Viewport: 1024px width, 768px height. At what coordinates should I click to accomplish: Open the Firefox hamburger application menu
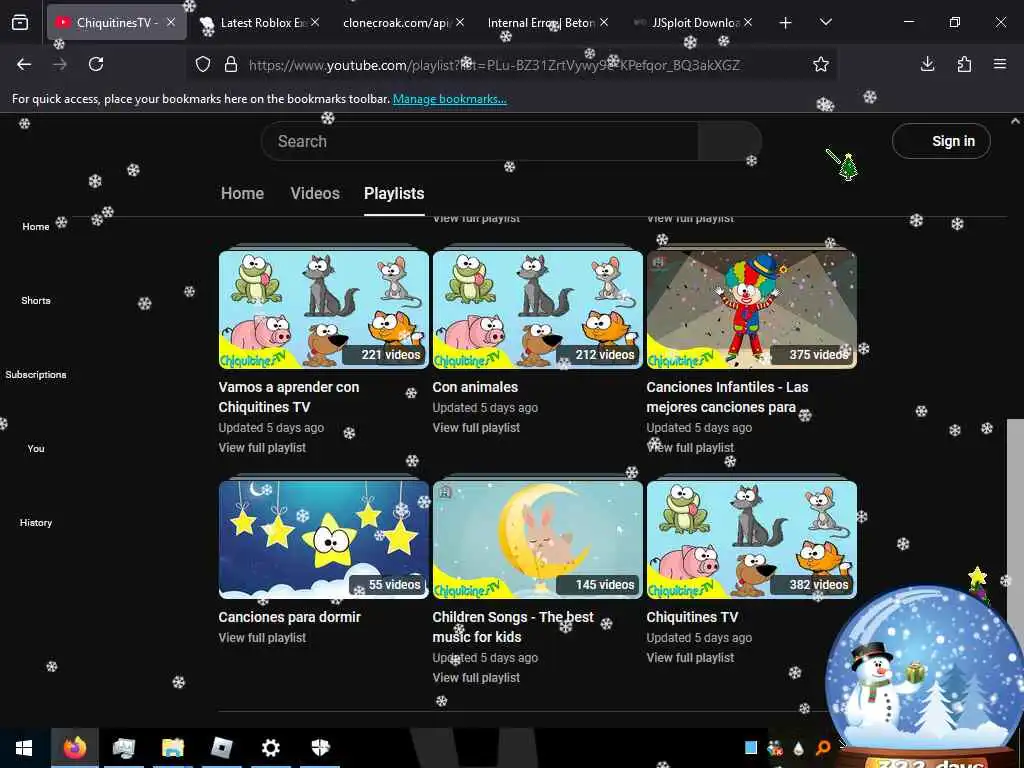pos(1000,64)
